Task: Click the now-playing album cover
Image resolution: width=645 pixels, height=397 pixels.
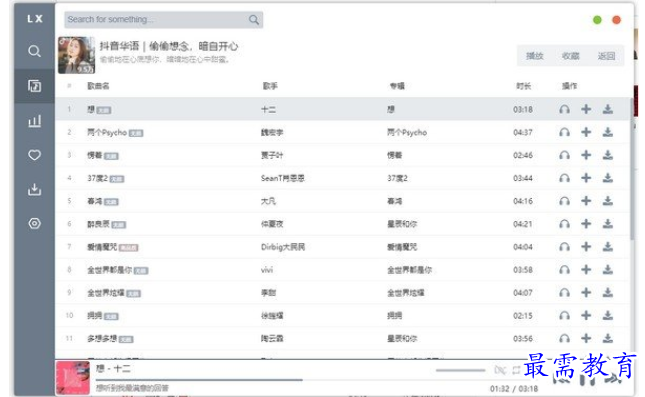Action: [x=73, y=378]
